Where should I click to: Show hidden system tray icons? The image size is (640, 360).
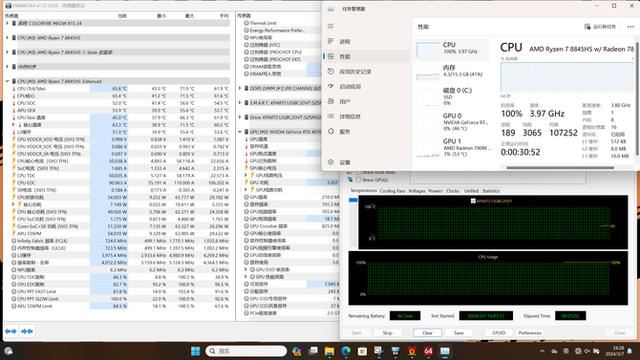[542, 351]
